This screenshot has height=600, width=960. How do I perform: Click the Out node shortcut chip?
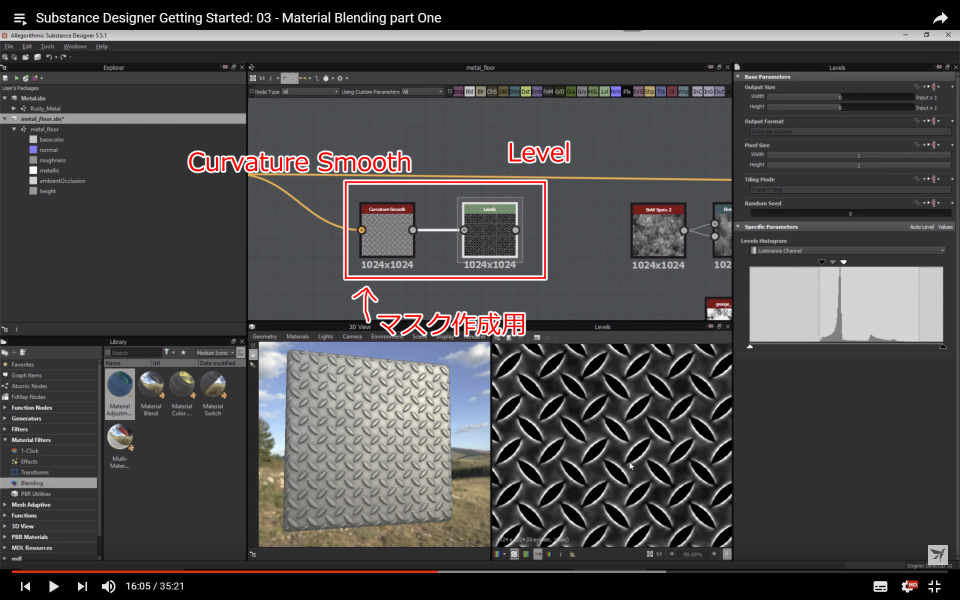coord(719,92)
